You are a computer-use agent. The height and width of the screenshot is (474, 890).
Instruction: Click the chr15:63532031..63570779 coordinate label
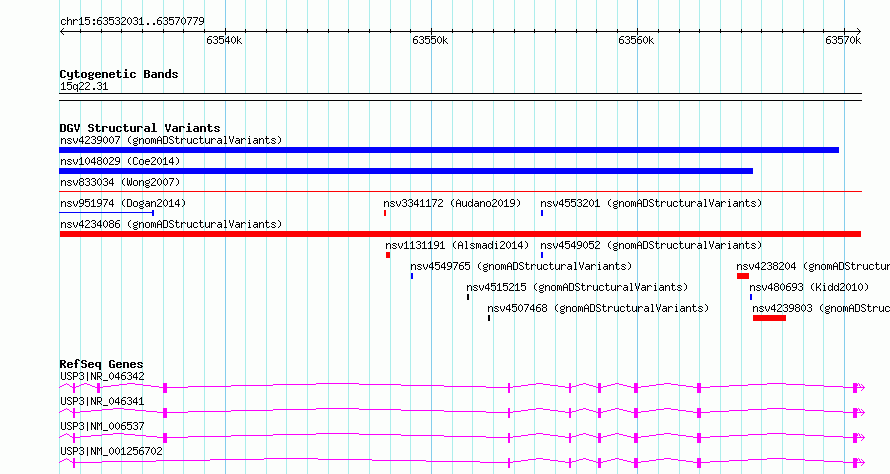132,21
